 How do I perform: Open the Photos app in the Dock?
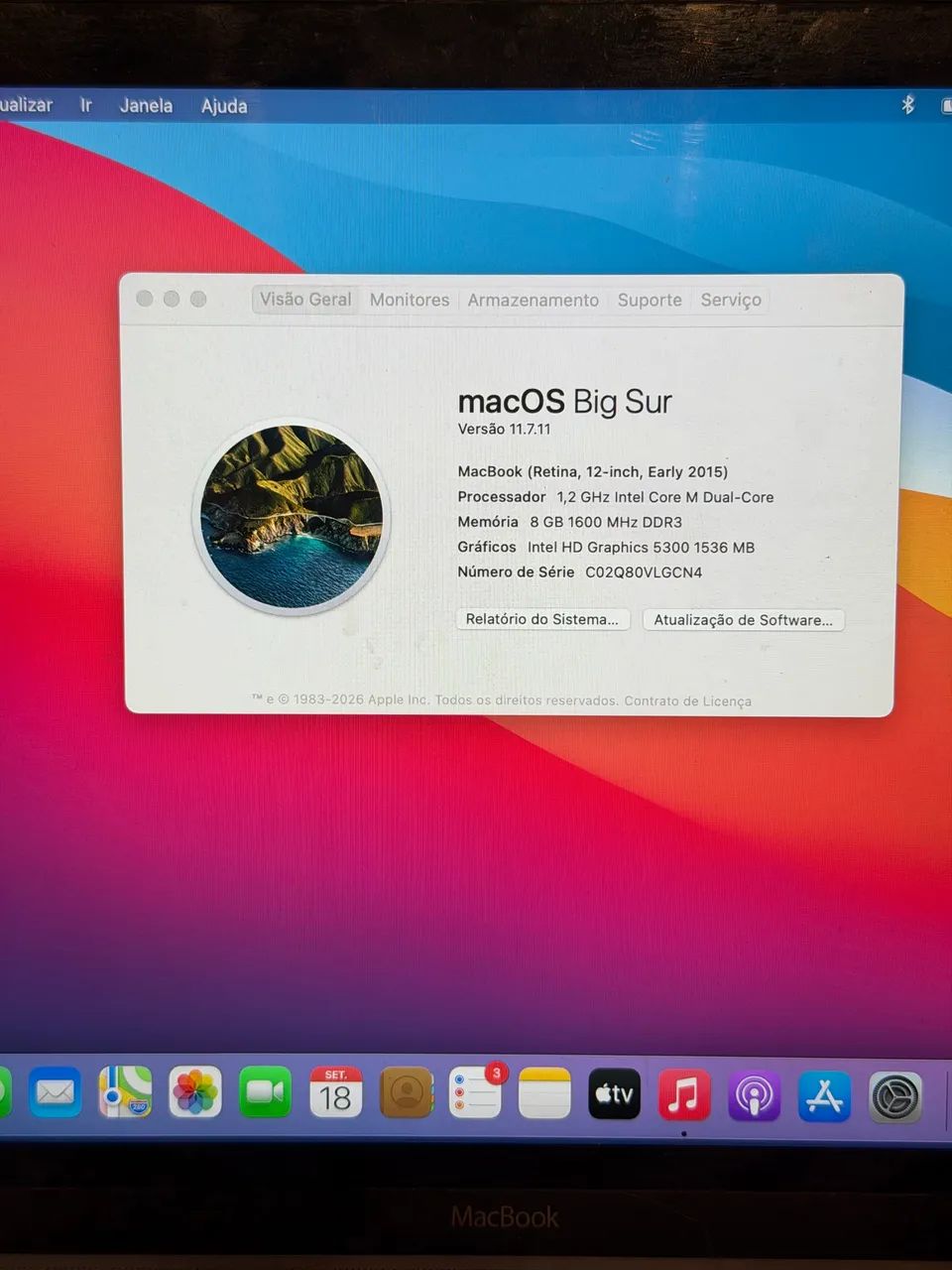coord(195,1092)
